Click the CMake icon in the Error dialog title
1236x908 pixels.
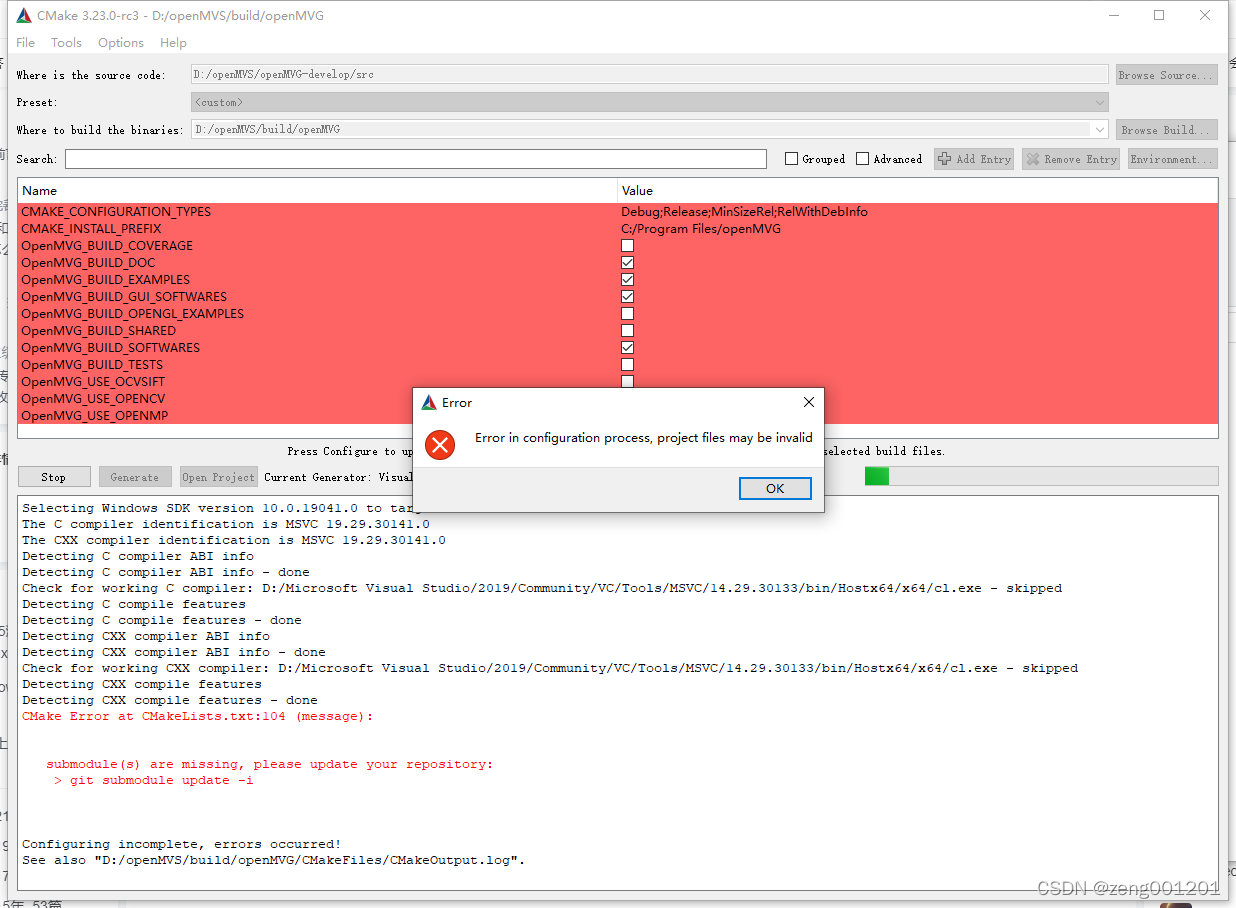(429, 402)
